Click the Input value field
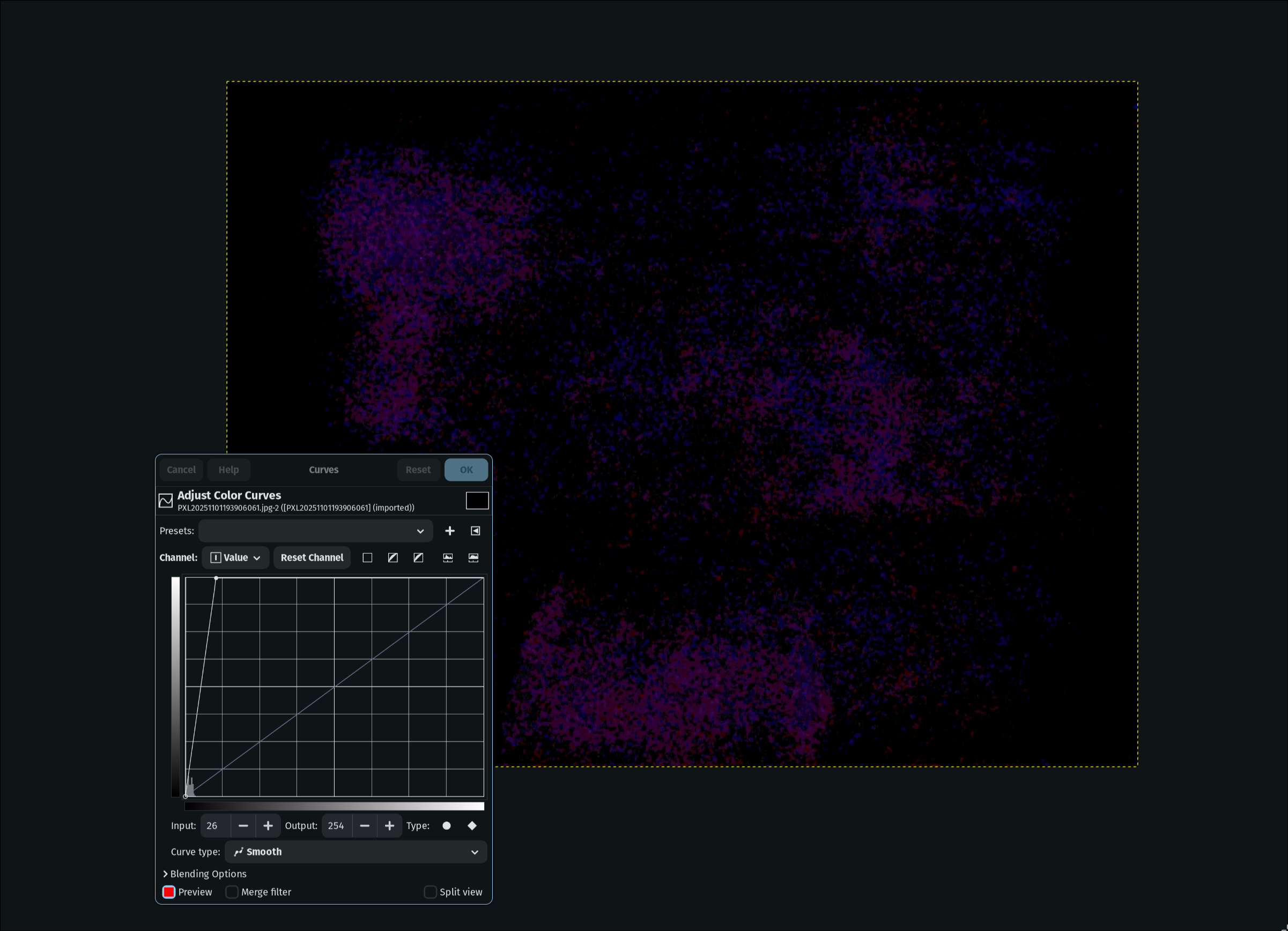The width and height of the screenshot is (1288, 931). [215, 825]
